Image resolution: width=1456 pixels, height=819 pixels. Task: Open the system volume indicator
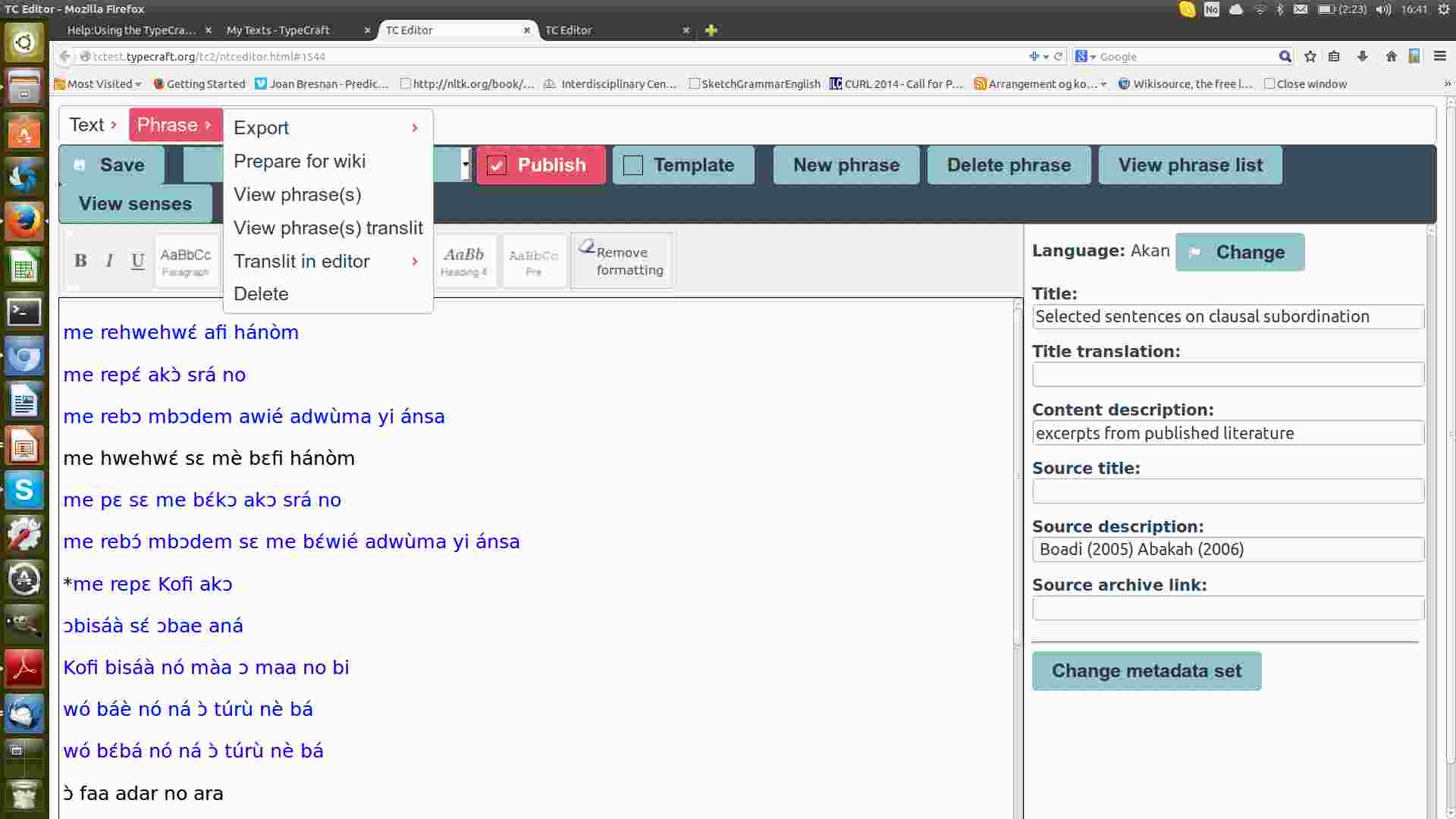[x=1384, y=9]
